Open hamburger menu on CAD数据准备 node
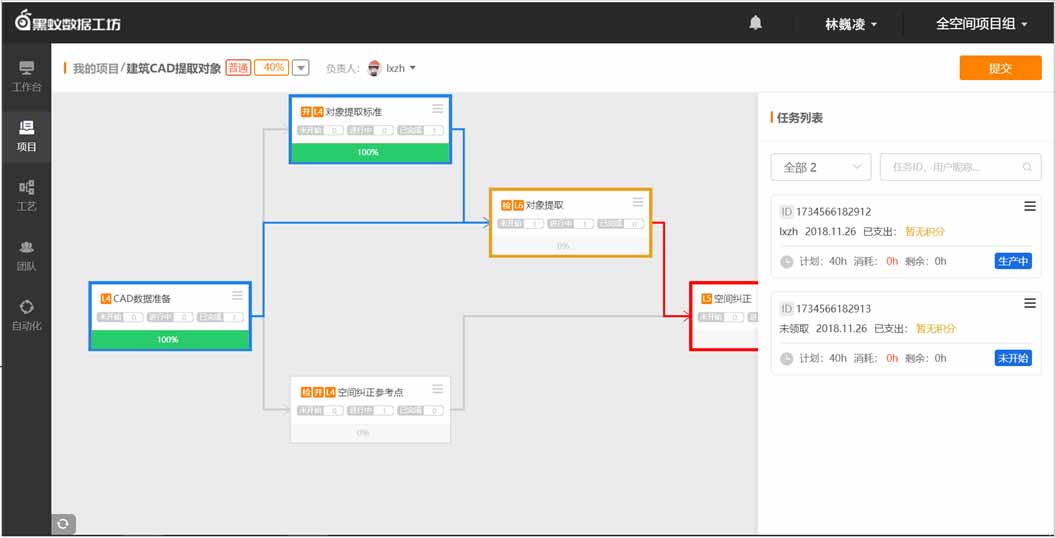The height and width of the screenshot is (538, 1055). point(237,296)
